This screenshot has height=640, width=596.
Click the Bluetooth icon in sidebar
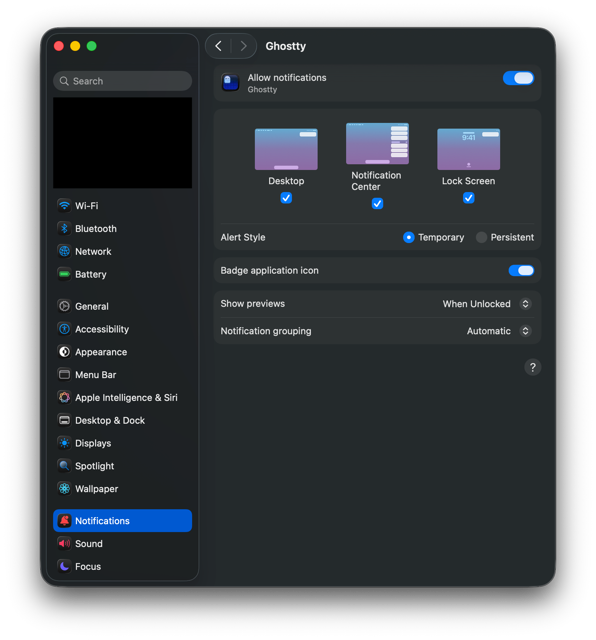[x=64, y=228]
